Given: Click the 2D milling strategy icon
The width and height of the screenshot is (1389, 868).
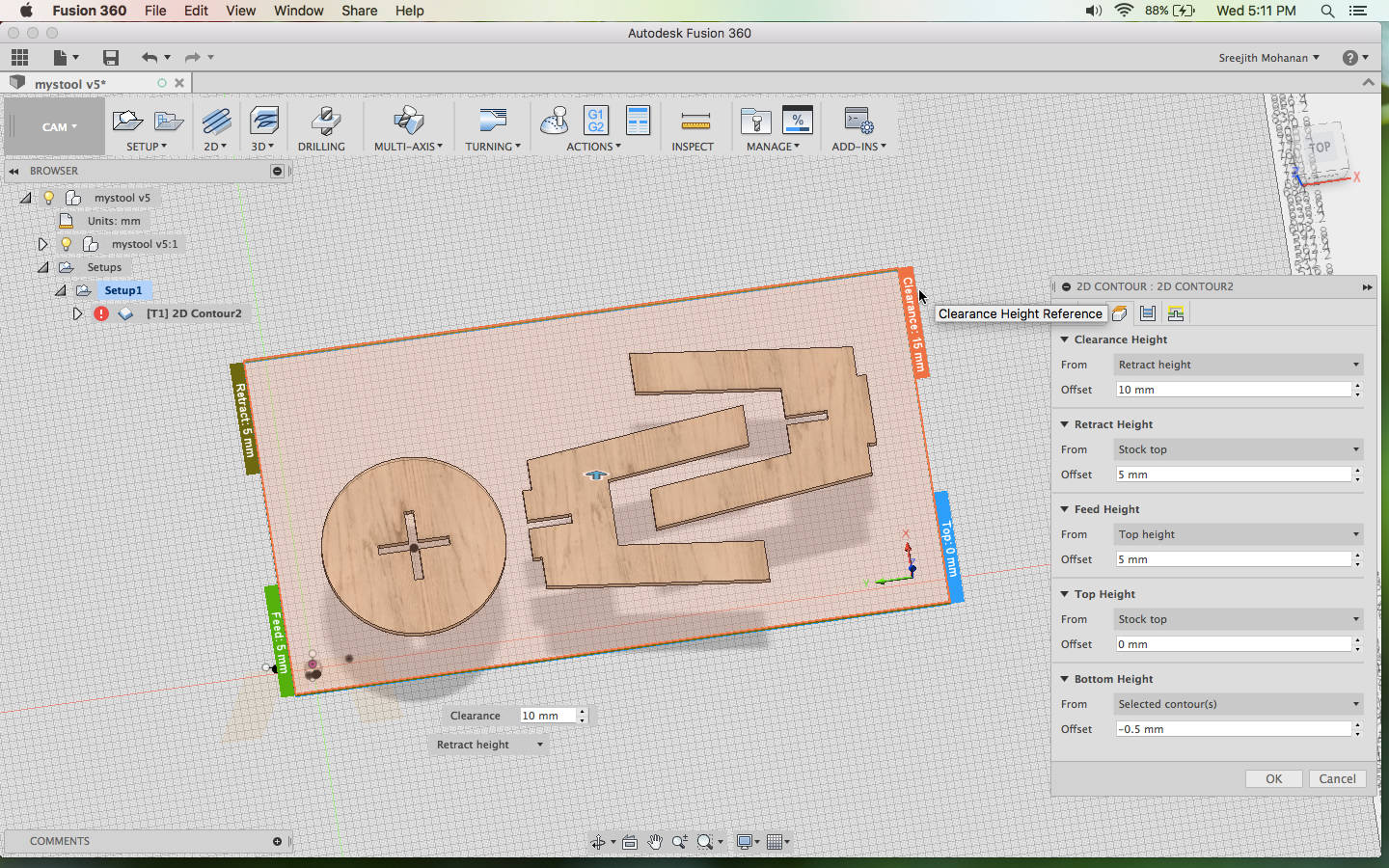Looking at the screenshot, I should tap(216, 122).
